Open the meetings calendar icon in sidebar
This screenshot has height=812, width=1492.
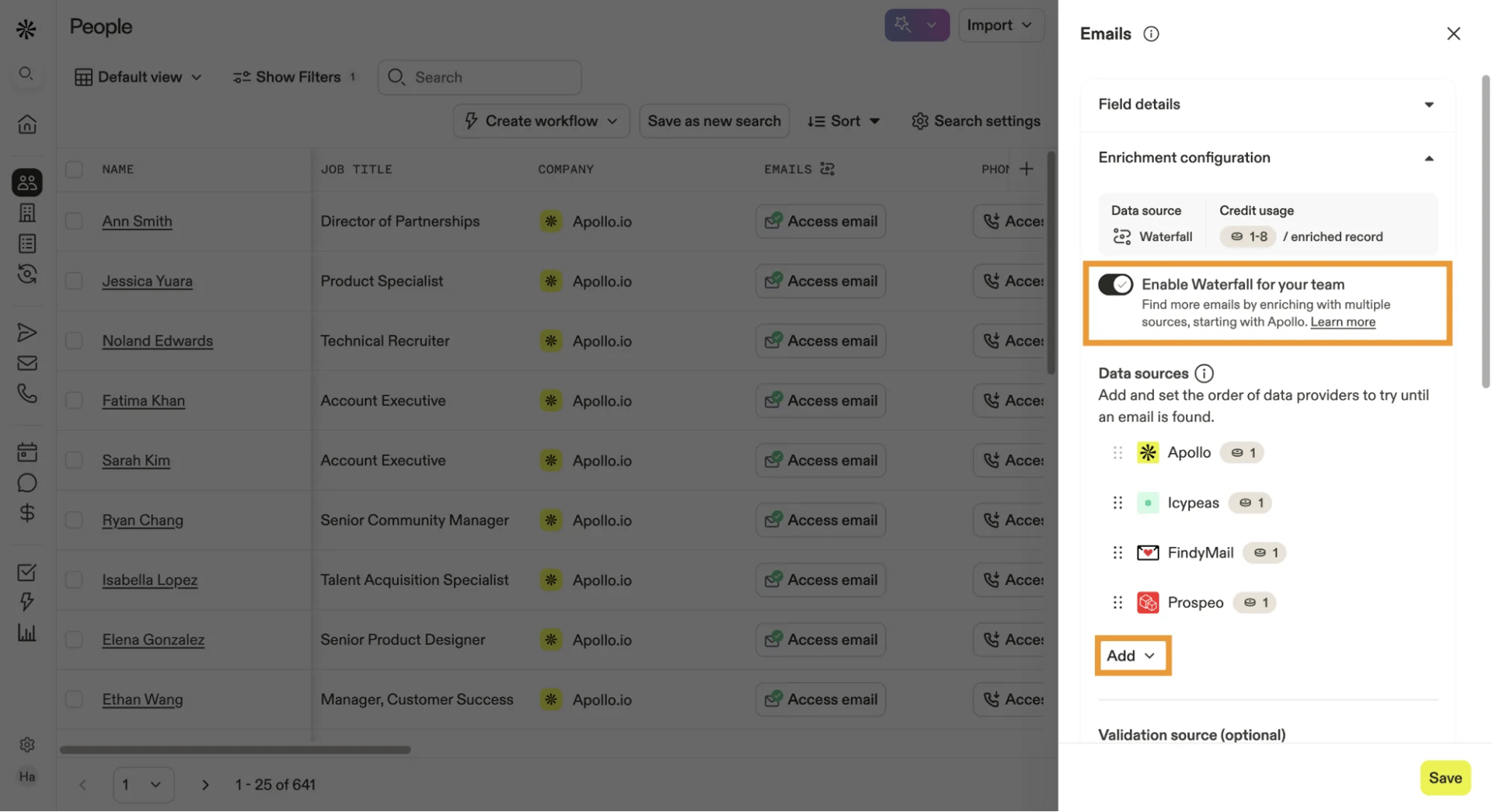tap(26, 451)
